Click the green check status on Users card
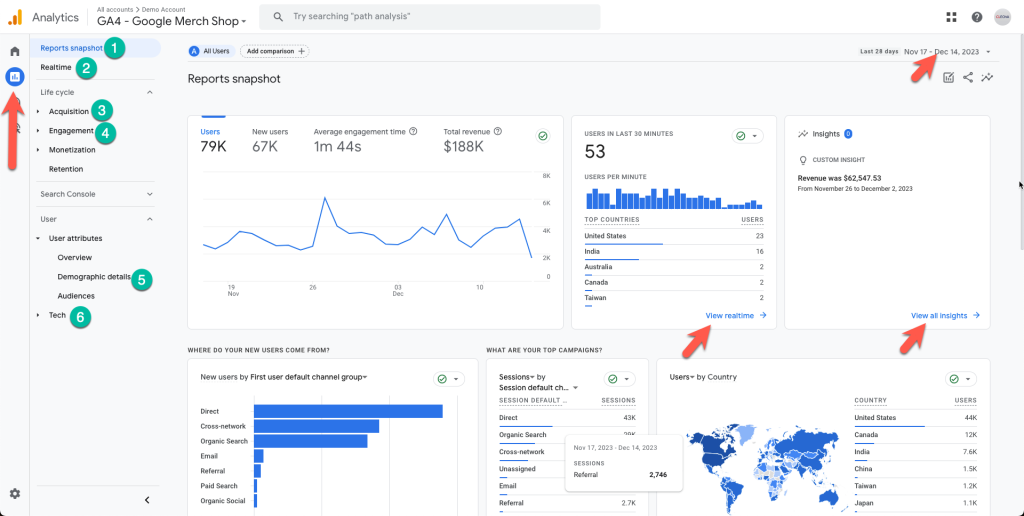The image size is (1024, 516). pyautogui.click(x=543, y=136)
